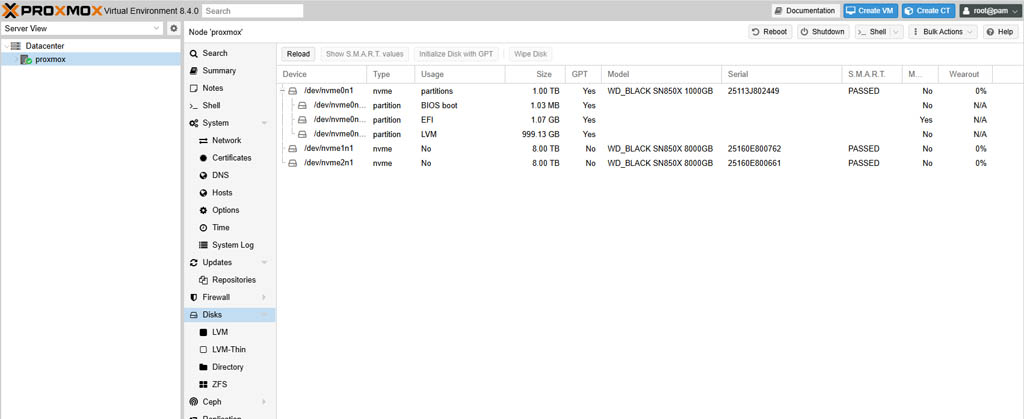Click the Create CT button
1024x419 pixels.
click(928, 11)
